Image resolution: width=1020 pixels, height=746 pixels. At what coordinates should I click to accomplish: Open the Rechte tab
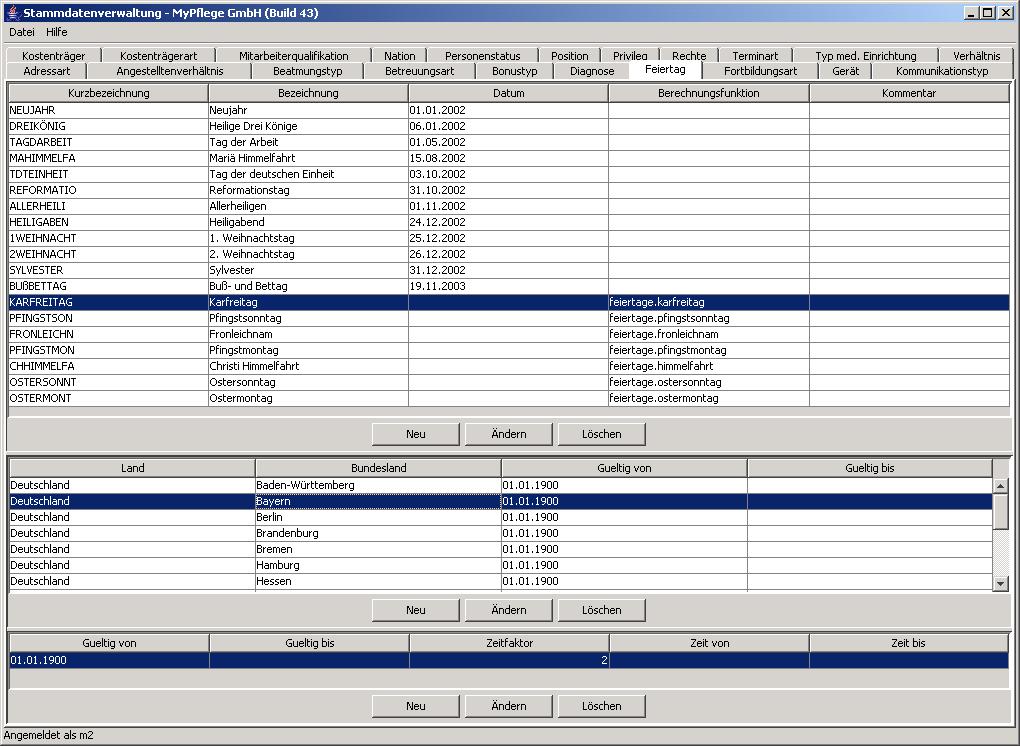click(x=689, y=56)
